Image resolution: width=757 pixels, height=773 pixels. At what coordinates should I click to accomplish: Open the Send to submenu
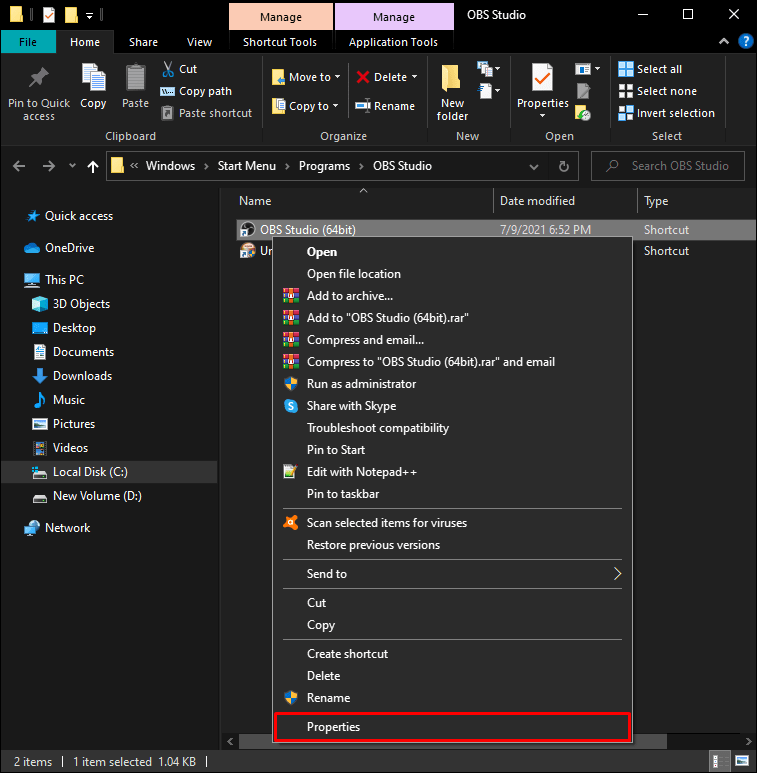point(452,574)
